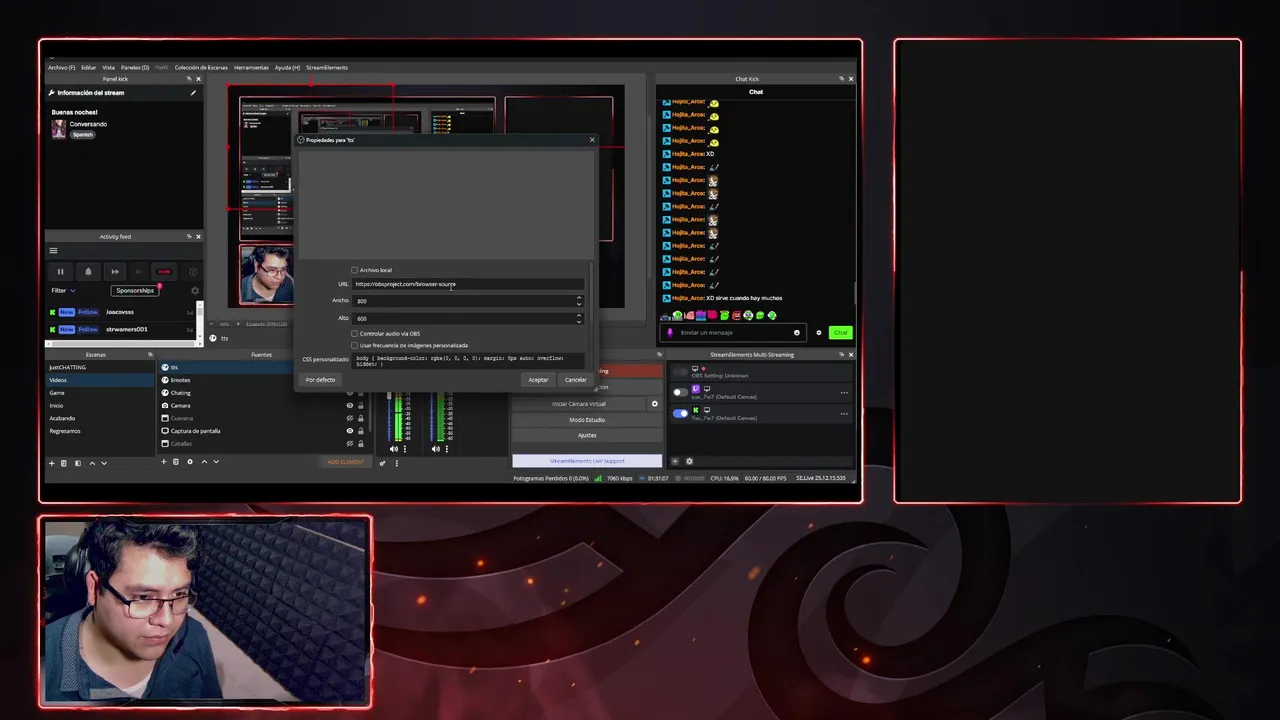Mute the second audio mixer channel speaker icon
1280x720 pixels.
pos(435,449)
